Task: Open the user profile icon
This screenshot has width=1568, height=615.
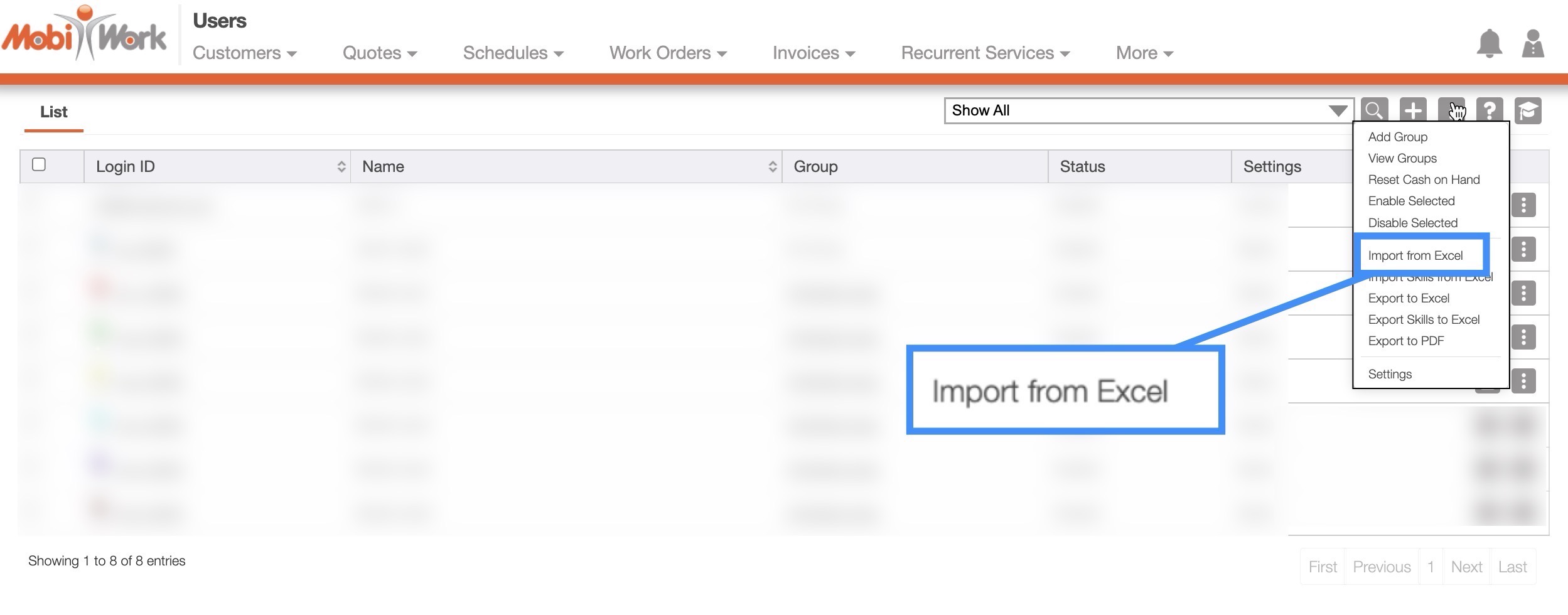Action: click(x=1533, y=44)
